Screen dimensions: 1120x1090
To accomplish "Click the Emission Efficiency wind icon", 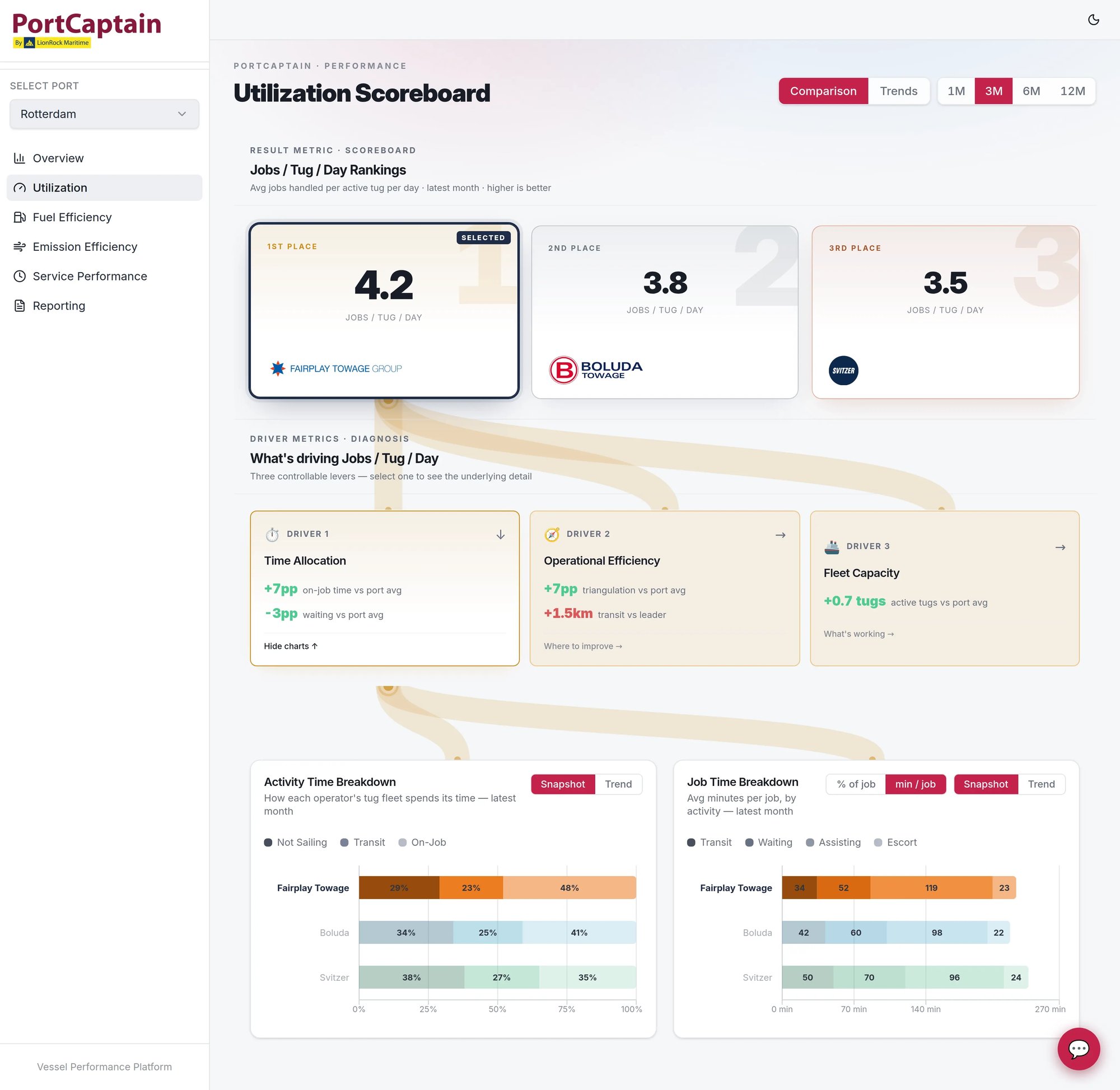I will (x=20, y=247).
